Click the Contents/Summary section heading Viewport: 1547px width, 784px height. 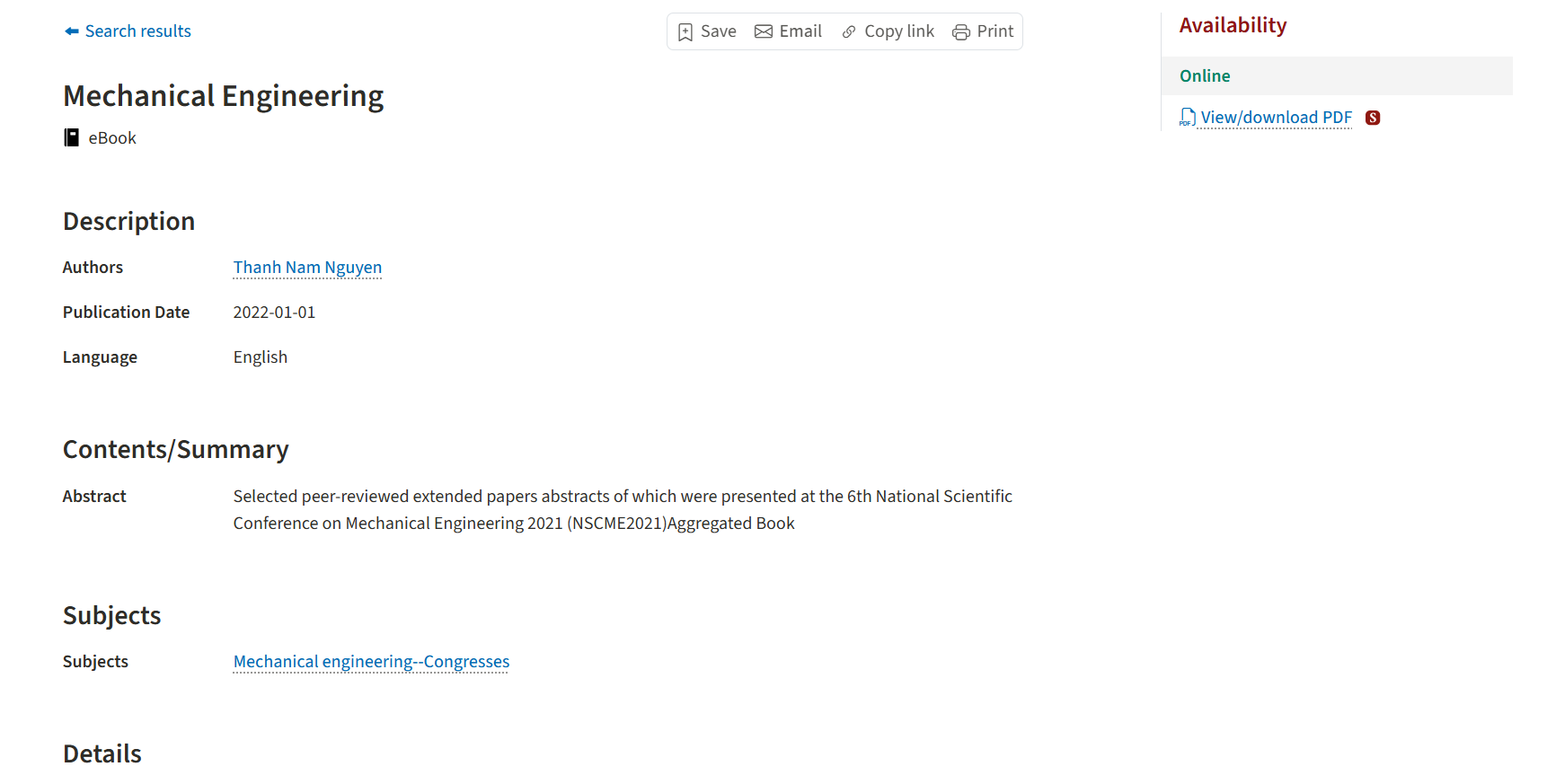176,449
